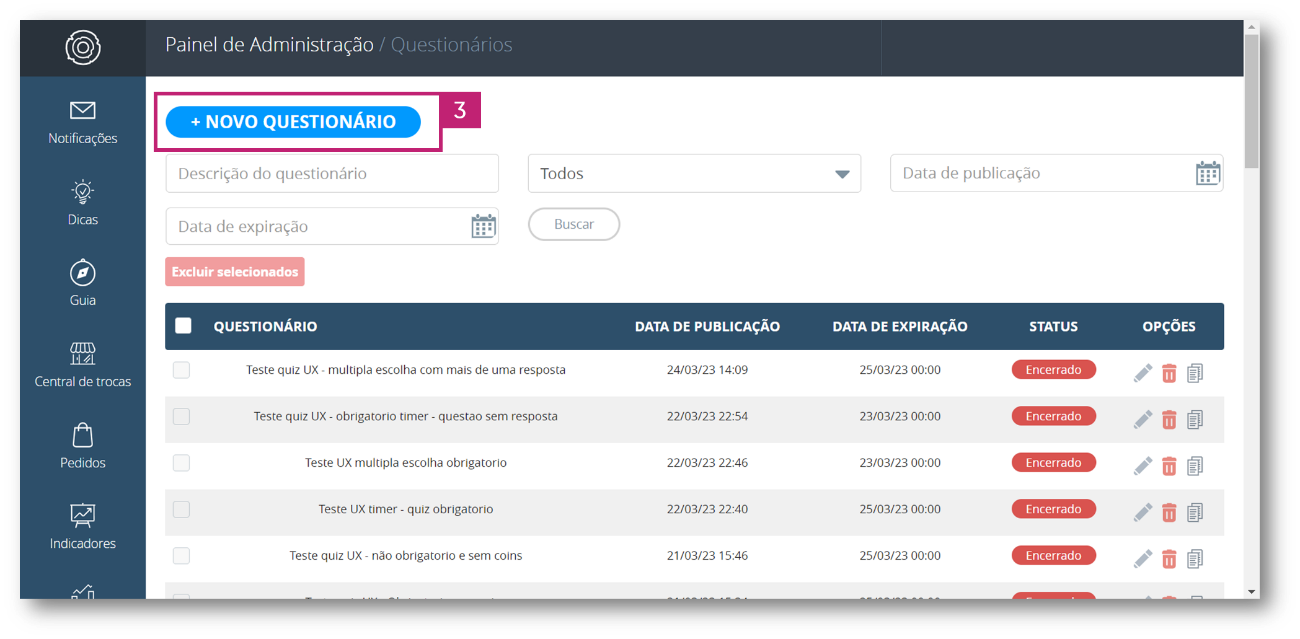The height and width of the screenshot is (639, 1300).
Task: Edit pencil icon for 'não obrigatorio e sem coins'
Action: point(1143,559)
